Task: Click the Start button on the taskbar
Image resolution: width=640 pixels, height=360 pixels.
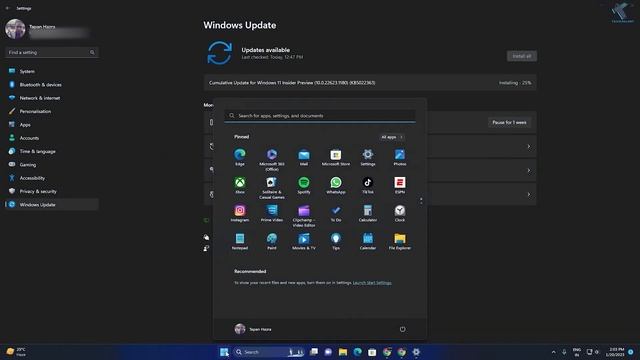Action: (x=224, y=352)
